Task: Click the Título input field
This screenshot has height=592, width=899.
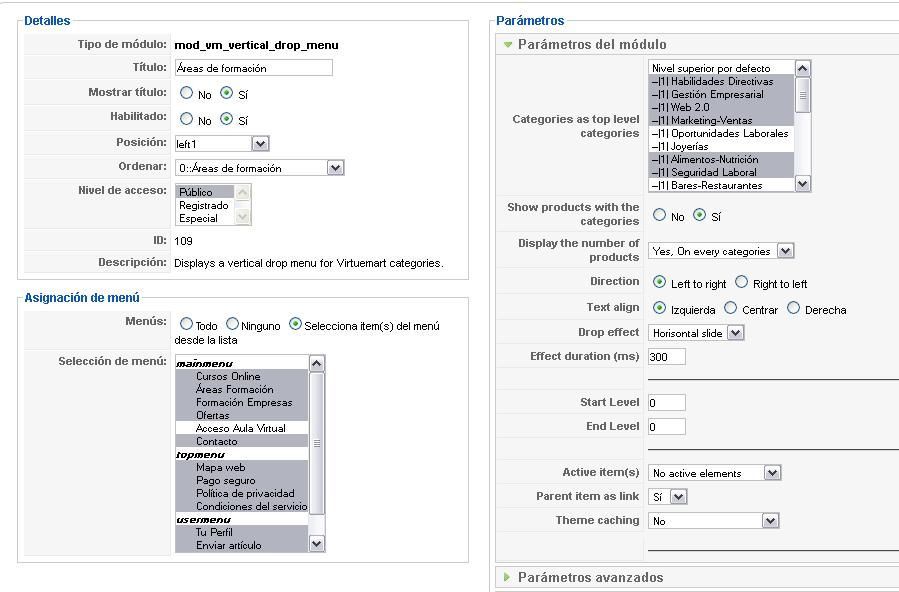Action: (253, 68)
